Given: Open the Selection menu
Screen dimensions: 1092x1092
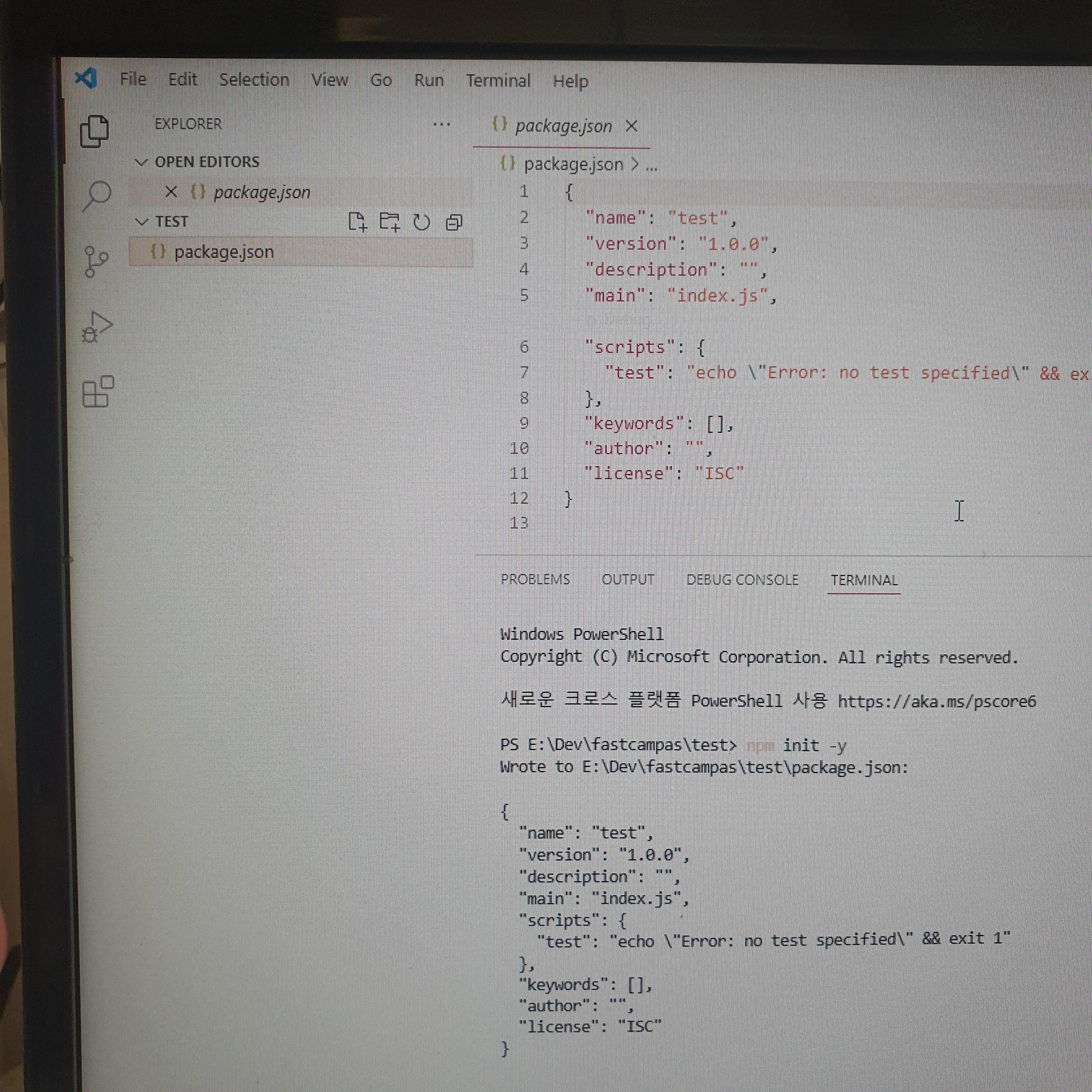Looking at the screenshot, I should 254,80.
